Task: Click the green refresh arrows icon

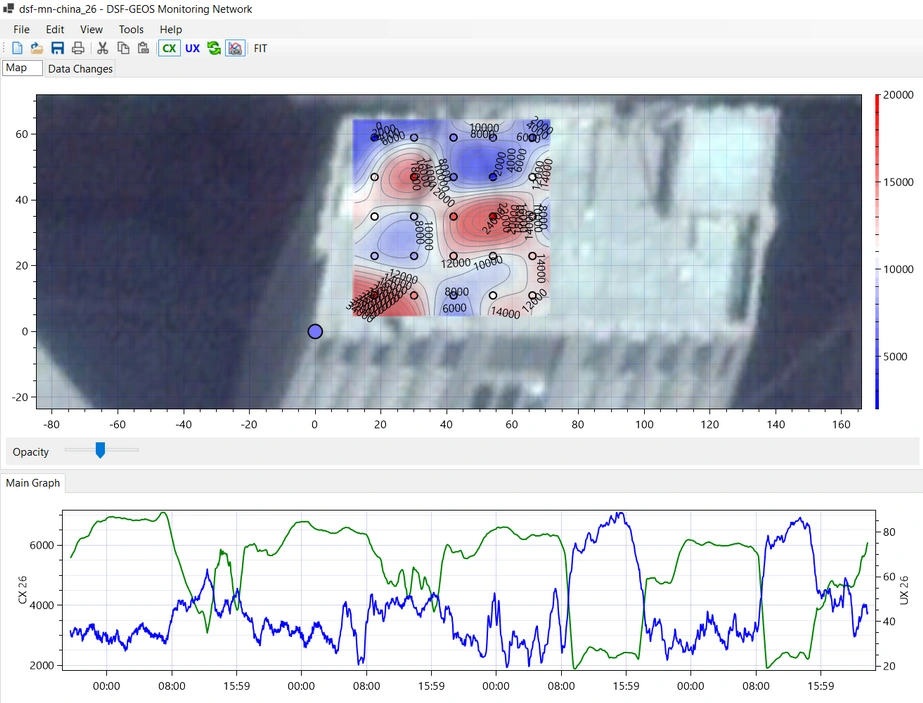Action: pos(214,48)
